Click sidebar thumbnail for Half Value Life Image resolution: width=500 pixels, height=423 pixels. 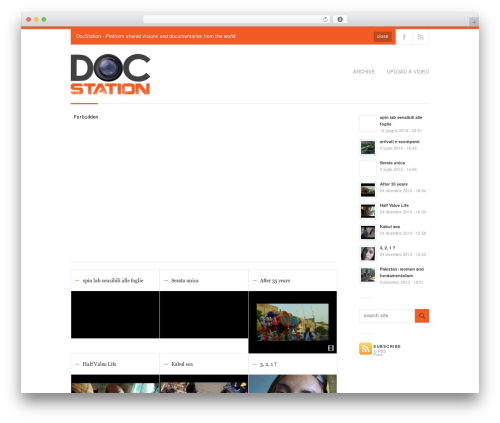click(368, 211)
